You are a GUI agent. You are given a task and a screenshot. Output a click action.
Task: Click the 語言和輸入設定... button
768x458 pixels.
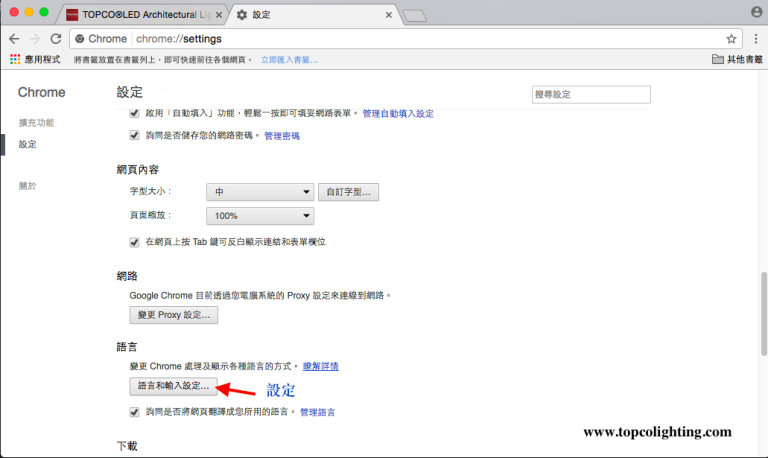(x=173, y=386)
